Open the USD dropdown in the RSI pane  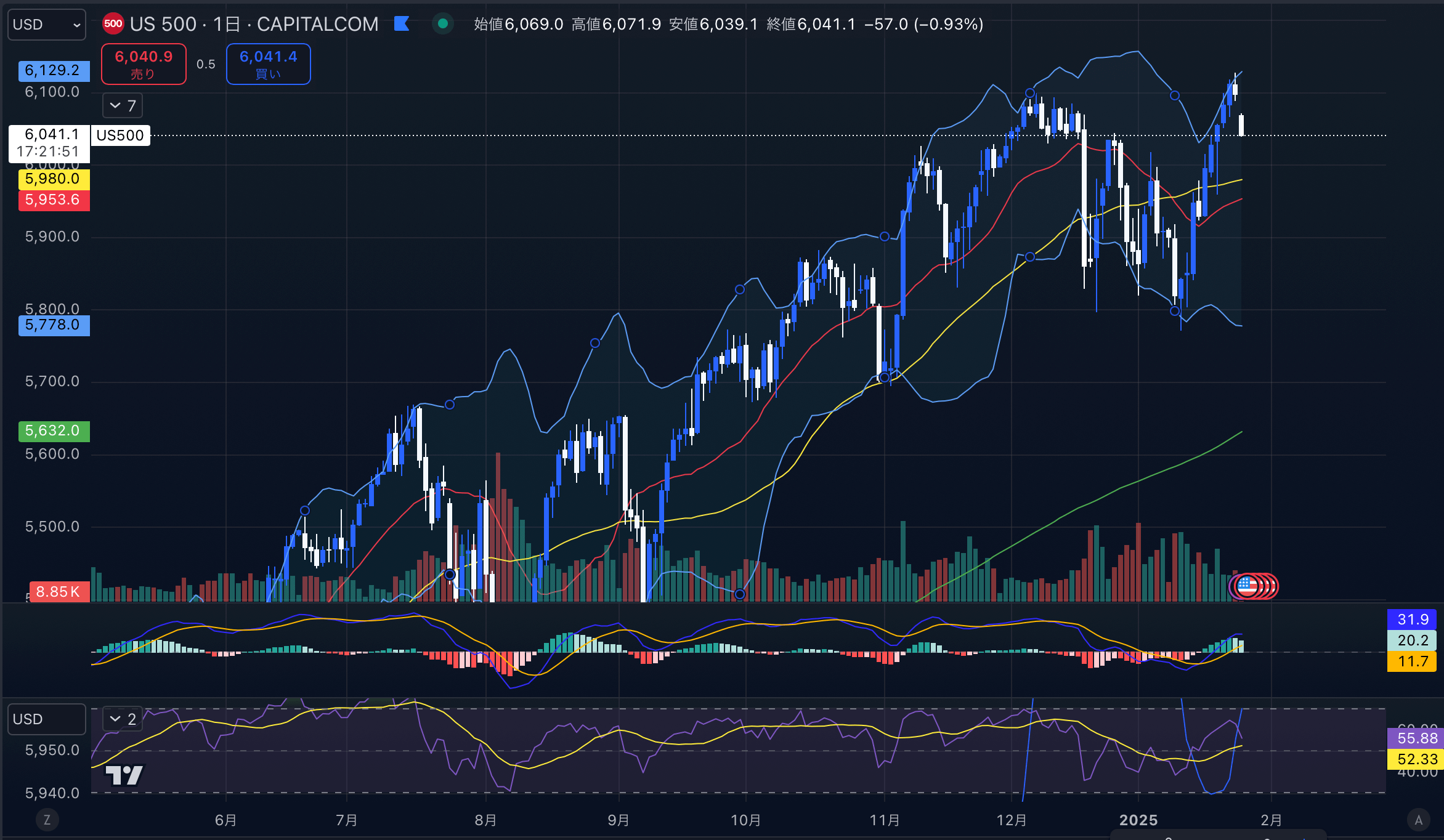click(47, 719)
